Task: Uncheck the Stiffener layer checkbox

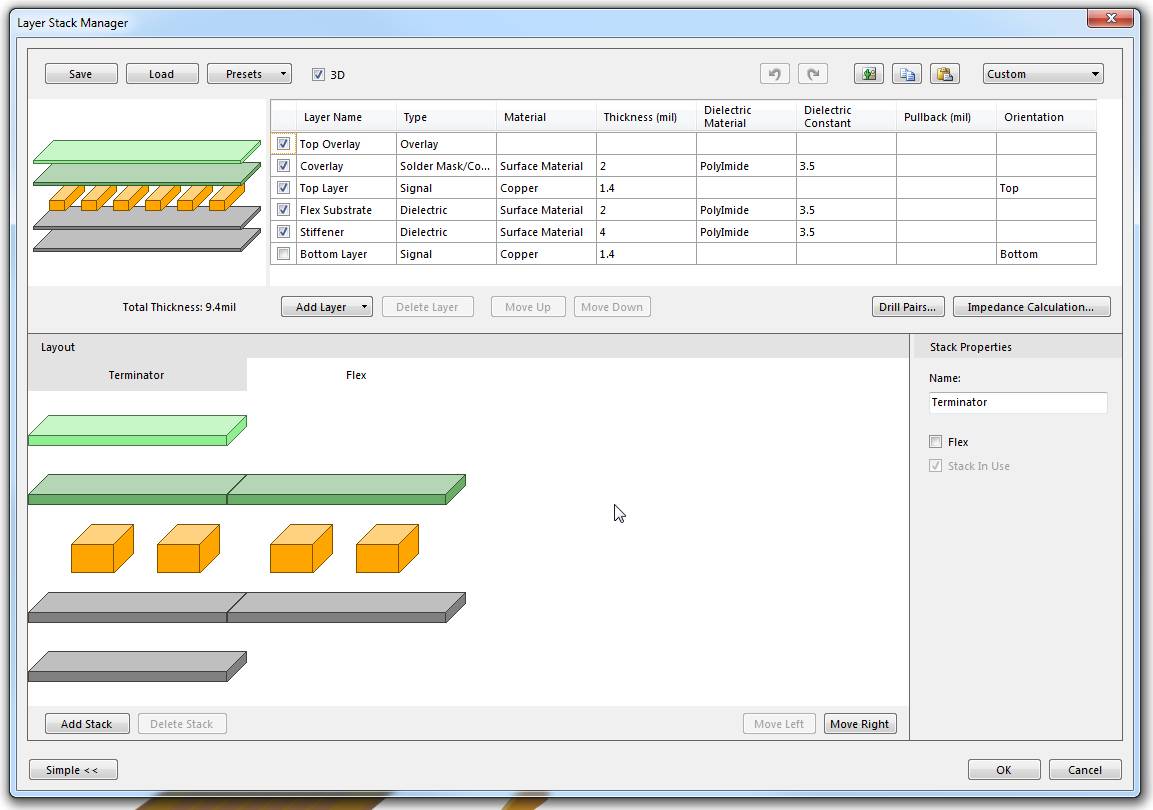Action: pos(284,232)
